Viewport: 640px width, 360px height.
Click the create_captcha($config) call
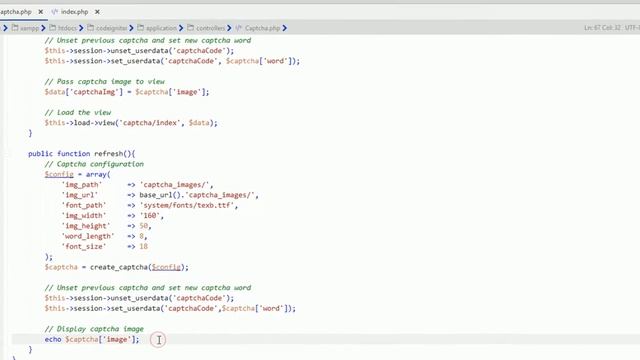139,267
